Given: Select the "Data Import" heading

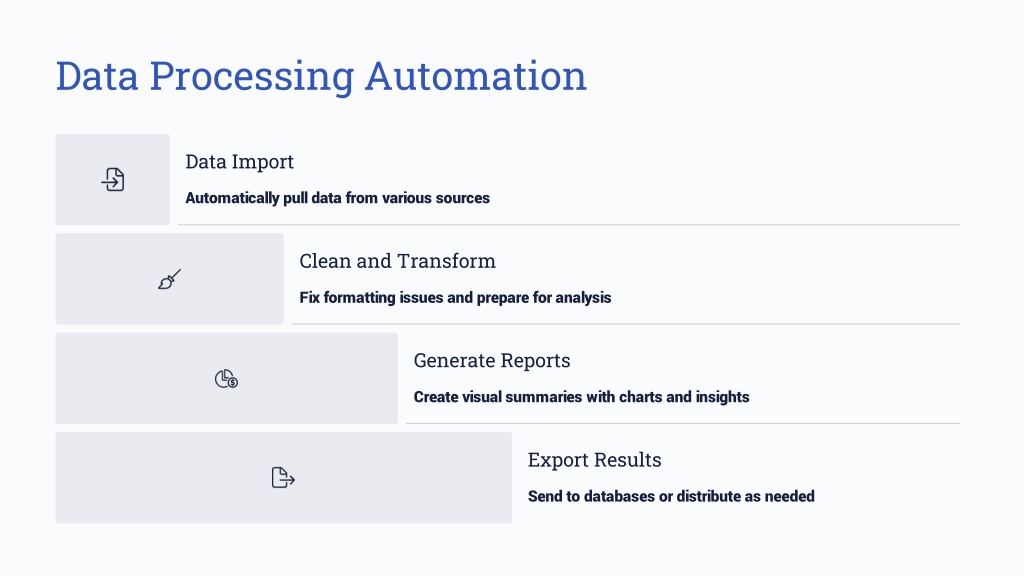Looking at the screenshot, I should [240, 162].
